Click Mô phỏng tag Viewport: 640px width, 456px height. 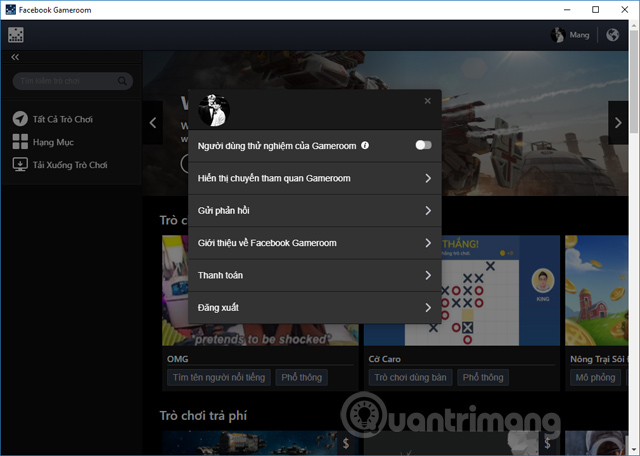coord(596,378)
